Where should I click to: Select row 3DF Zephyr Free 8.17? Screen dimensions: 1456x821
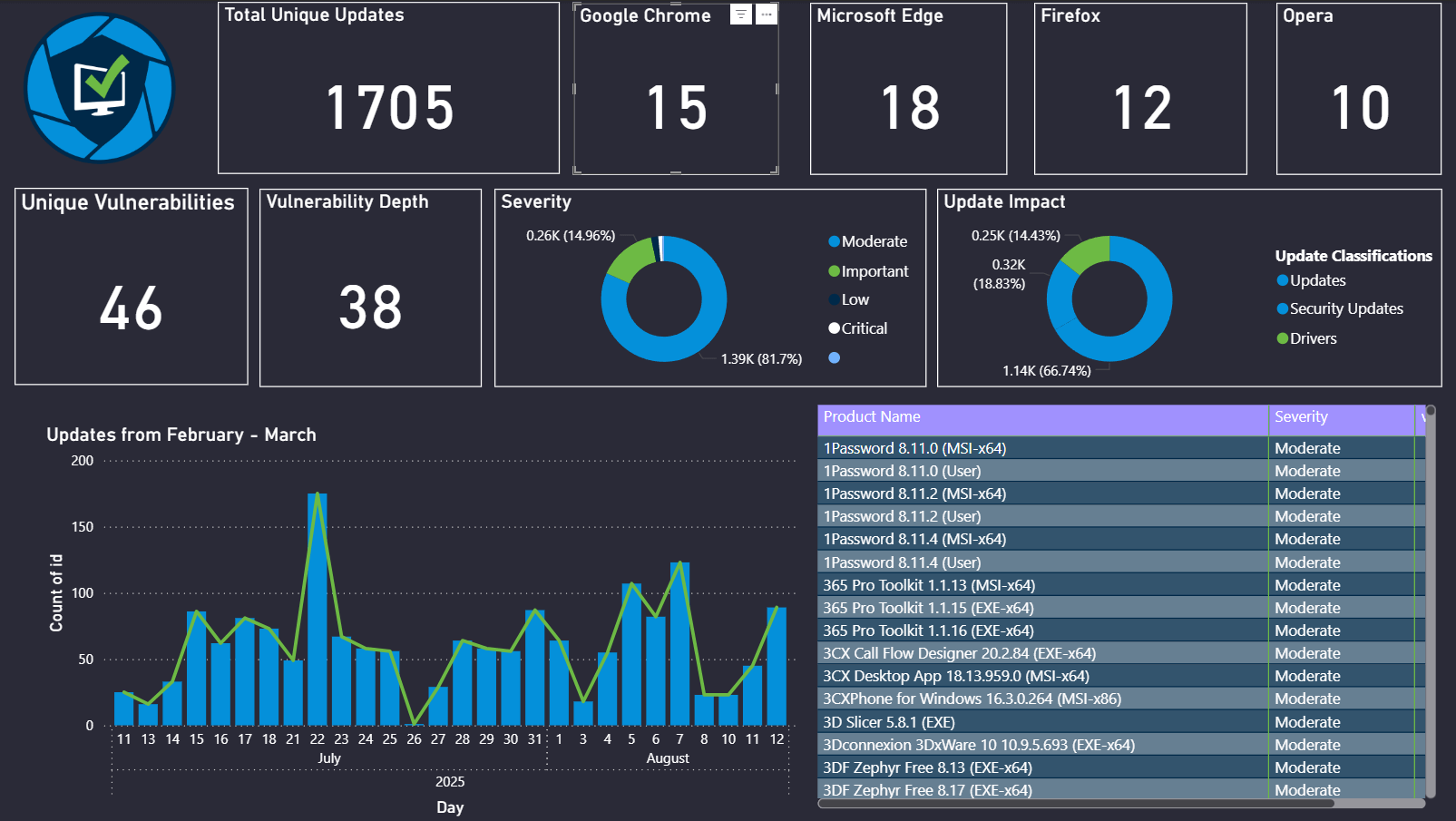[x=1121, y=789]
